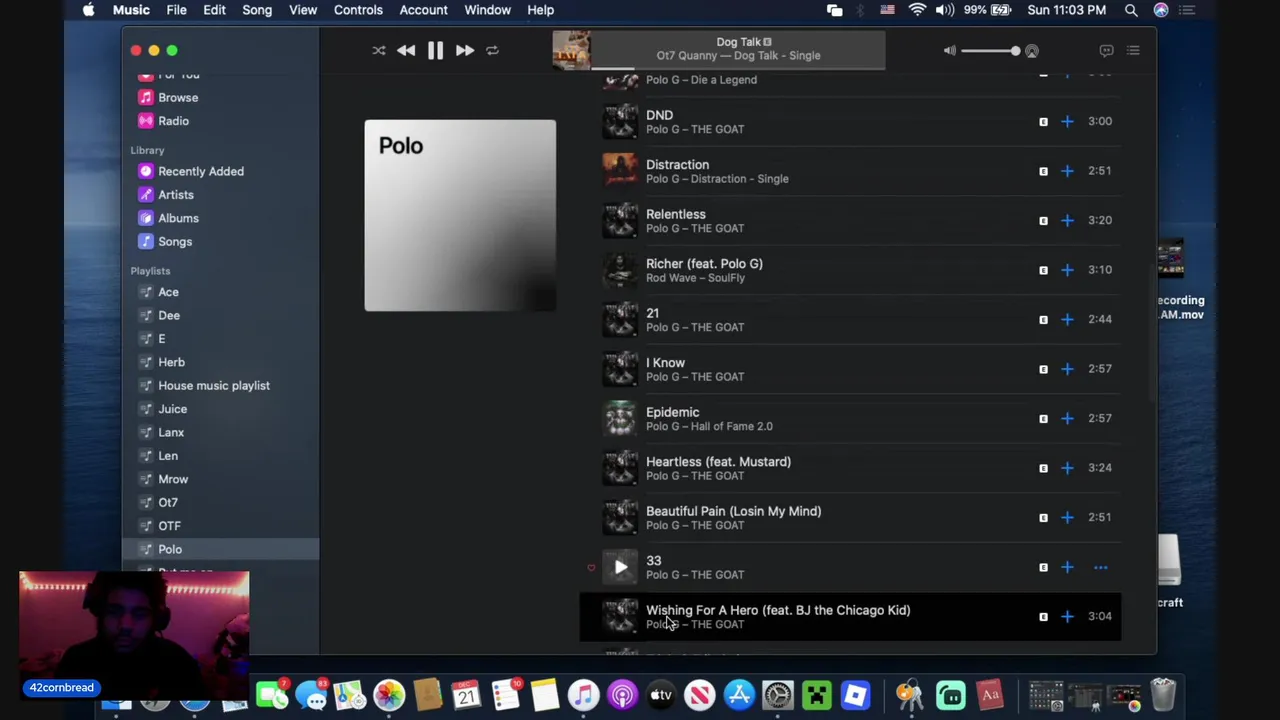Open the Controls menu
This screenshot has height=720, width=1280.
coord(358,10)
